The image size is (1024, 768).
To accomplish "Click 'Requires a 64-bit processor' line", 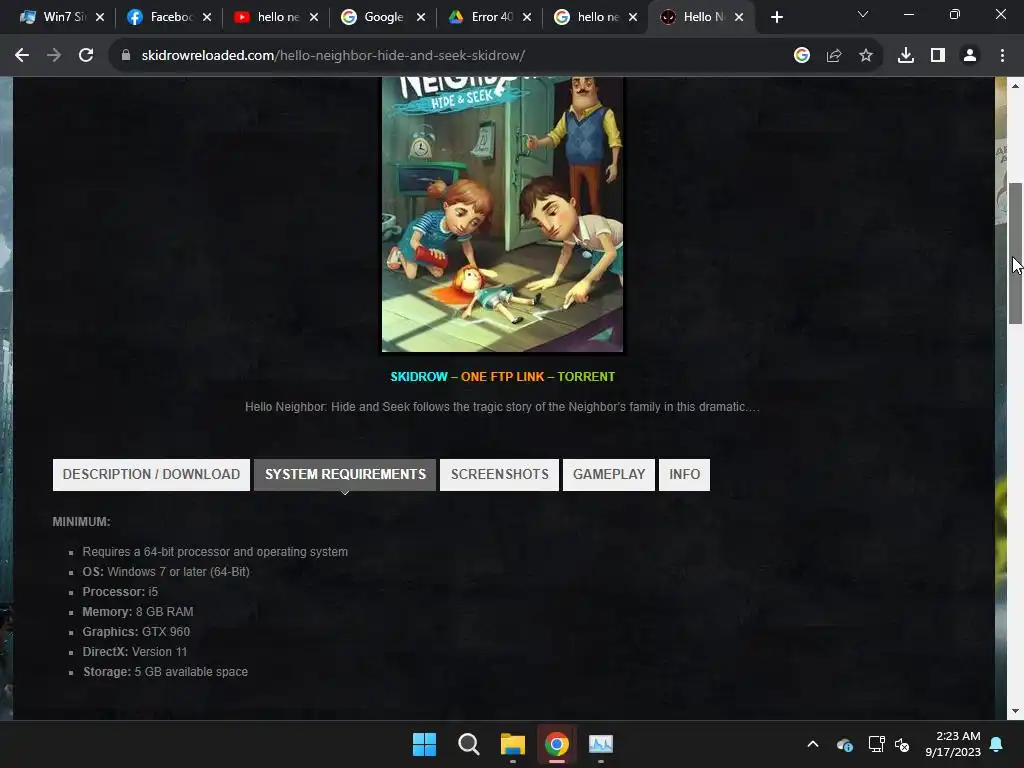I will [x=215, y=552].
